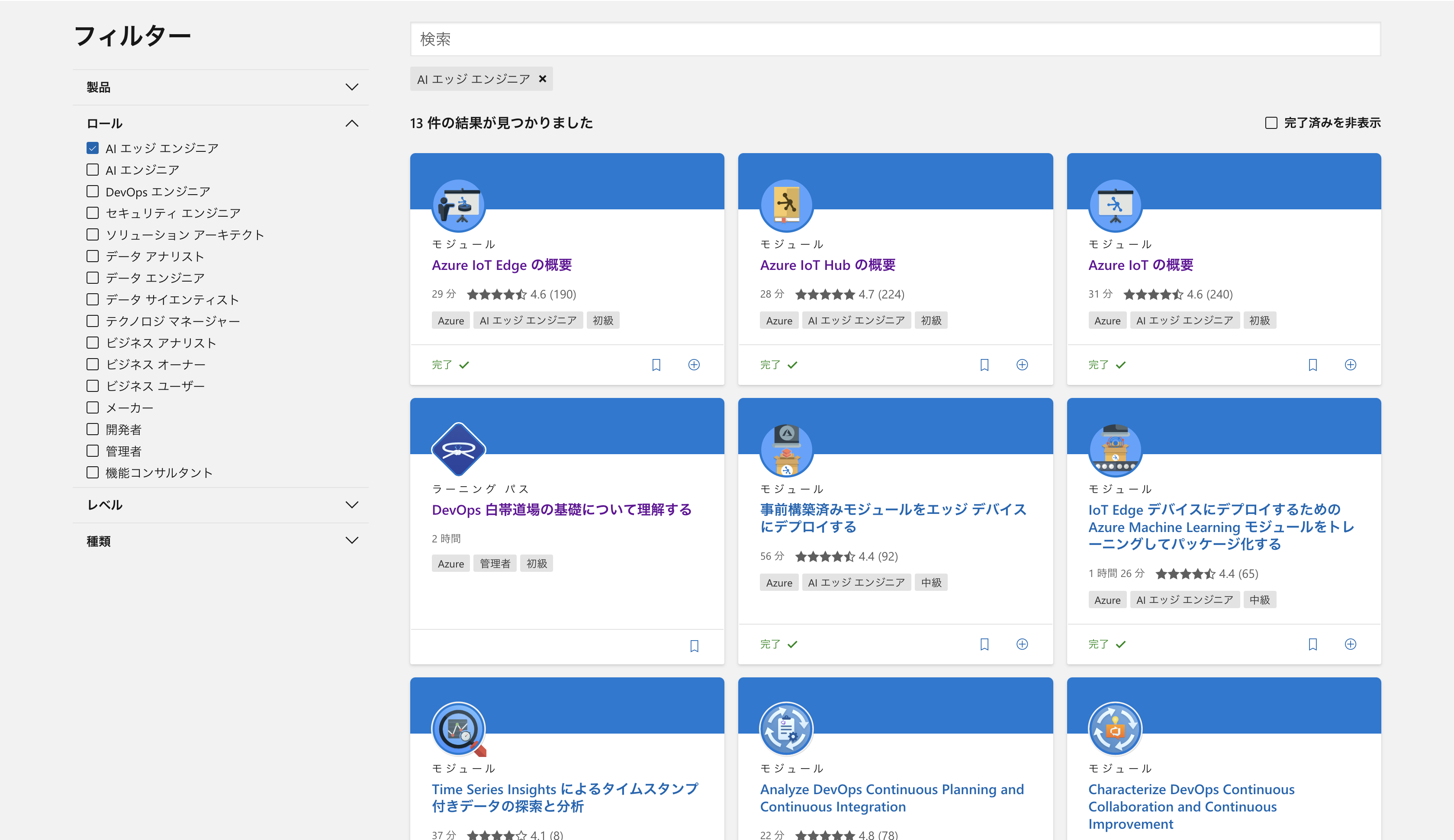Screen dimensions: 1454x840
Task: Click the 検索 search input field
Action: point(895,39)
